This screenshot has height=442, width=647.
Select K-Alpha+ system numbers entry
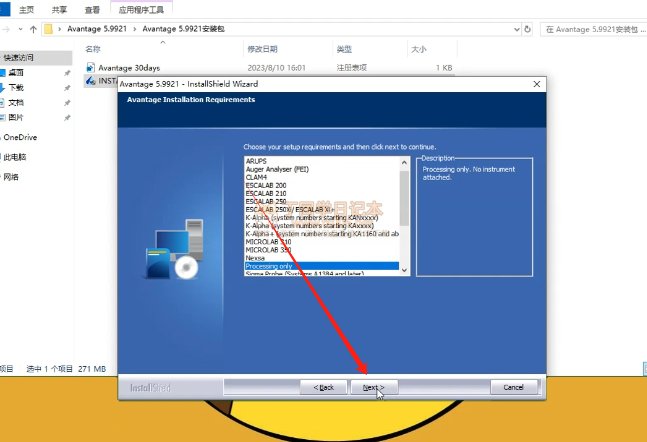click(322, 234)
